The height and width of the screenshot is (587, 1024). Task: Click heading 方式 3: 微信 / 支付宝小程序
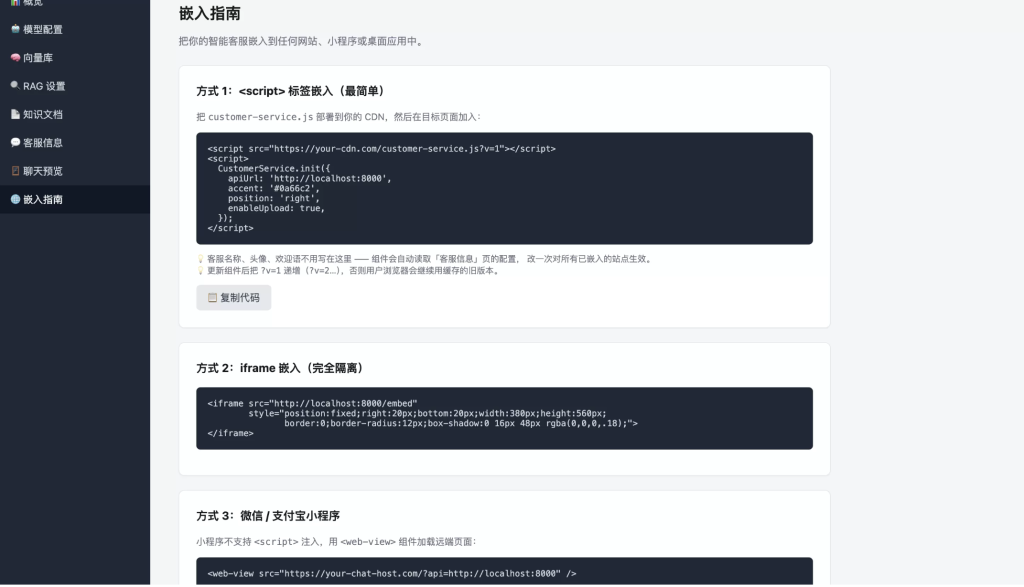(x=268, y=516)
